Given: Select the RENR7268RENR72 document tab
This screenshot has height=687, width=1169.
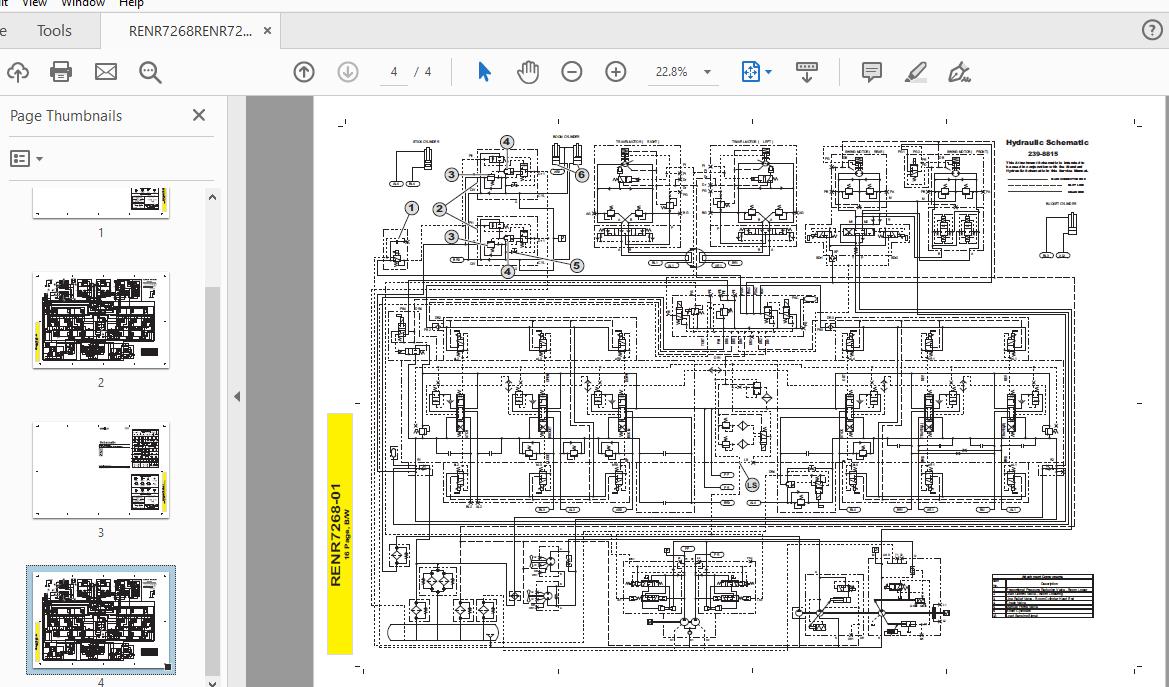Looking at the screenshot, I should click(x=190, y=31).
